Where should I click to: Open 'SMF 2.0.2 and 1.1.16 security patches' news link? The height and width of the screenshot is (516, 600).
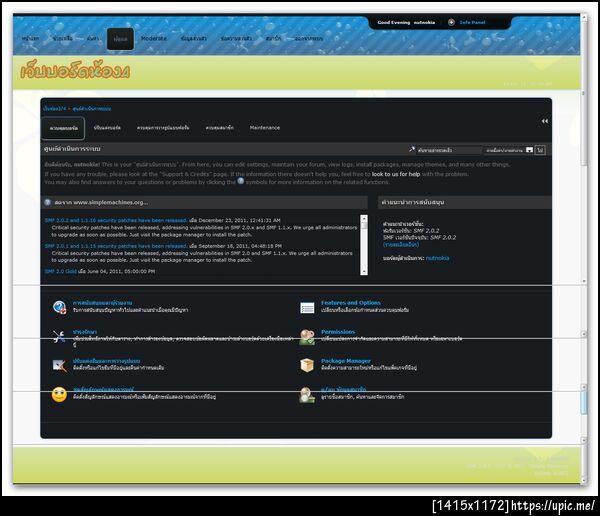tap(116, 220)
